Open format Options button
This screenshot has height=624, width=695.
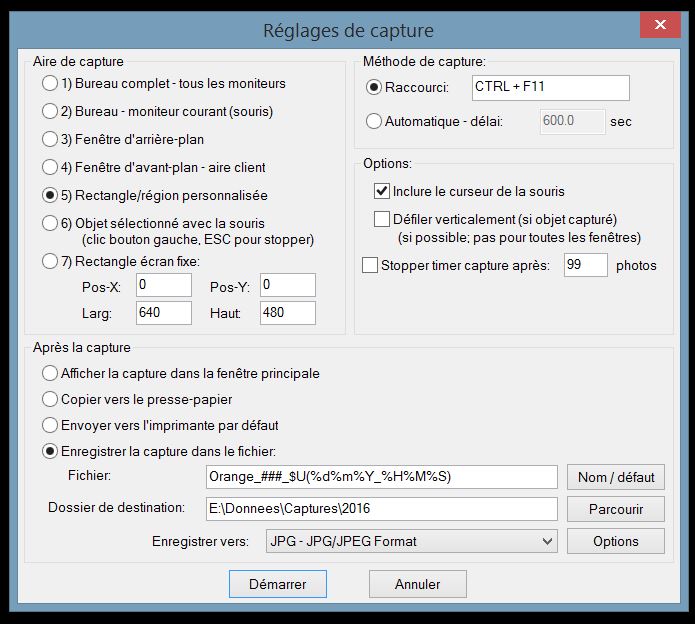(616, 541)
